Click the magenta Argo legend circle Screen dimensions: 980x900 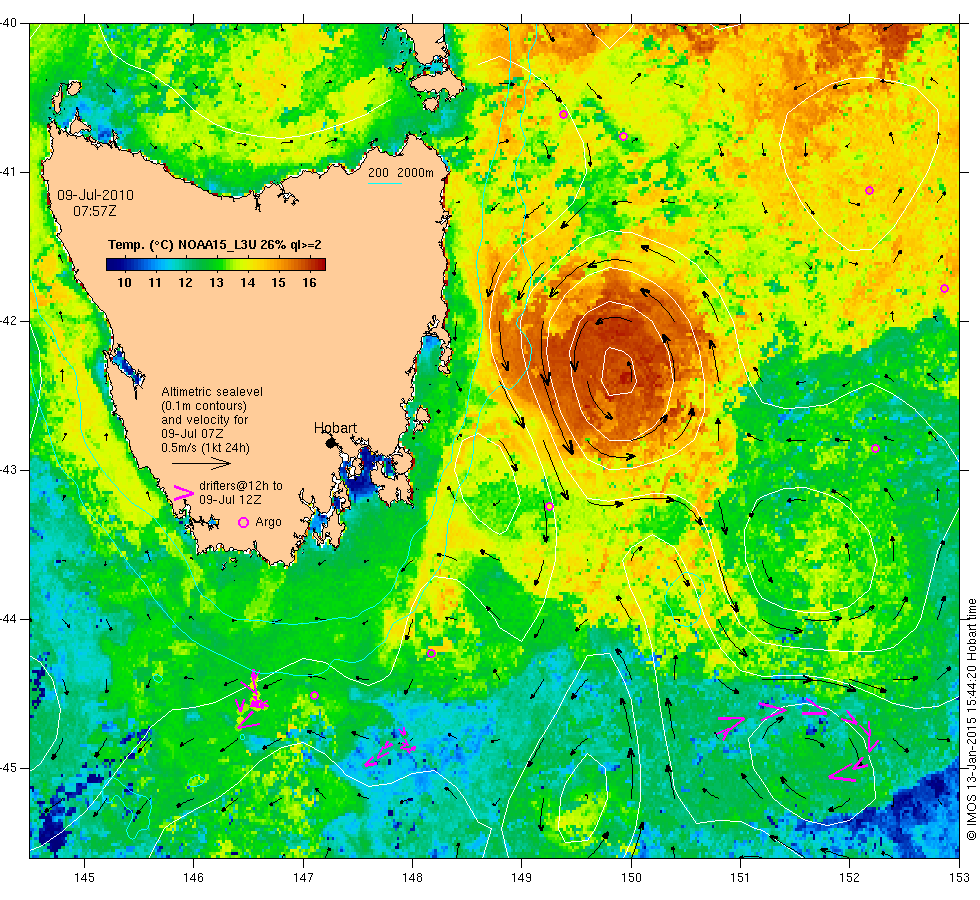pyautogui.click(x=244, y=522)
